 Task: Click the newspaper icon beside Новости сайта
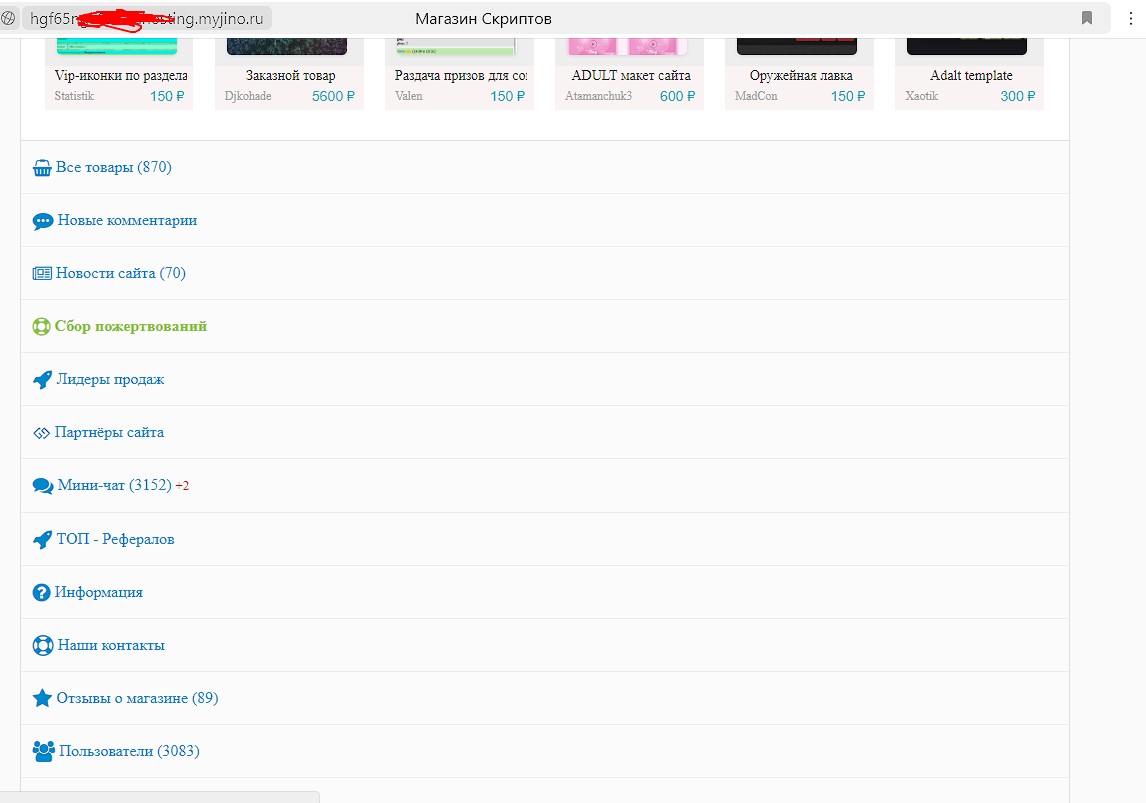tap(42, 274)
